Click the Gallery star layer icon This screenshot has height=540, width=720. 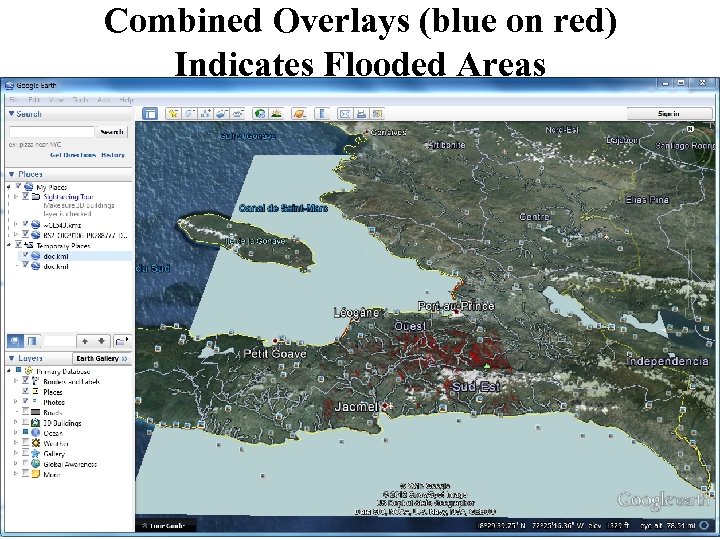pyautogui.click(x=35, y=454)
